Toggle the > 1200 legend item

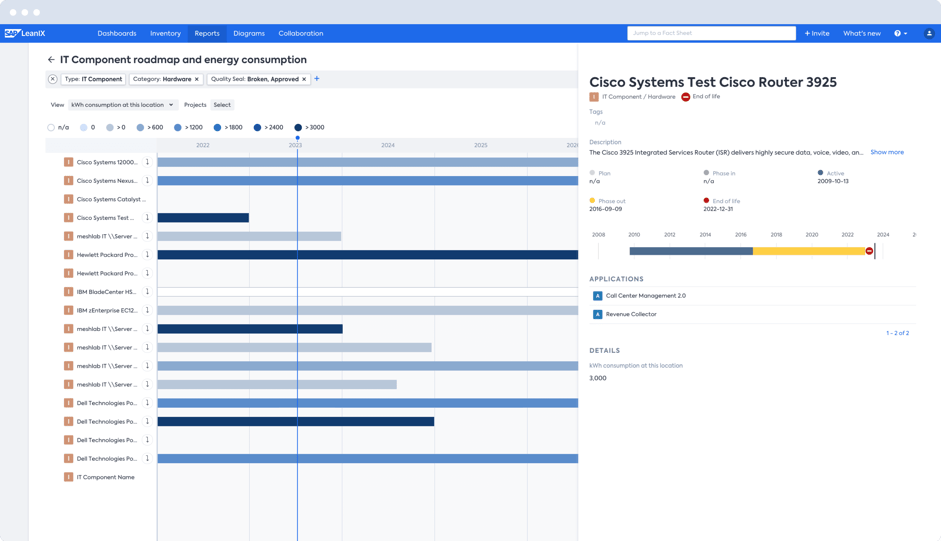178,128
